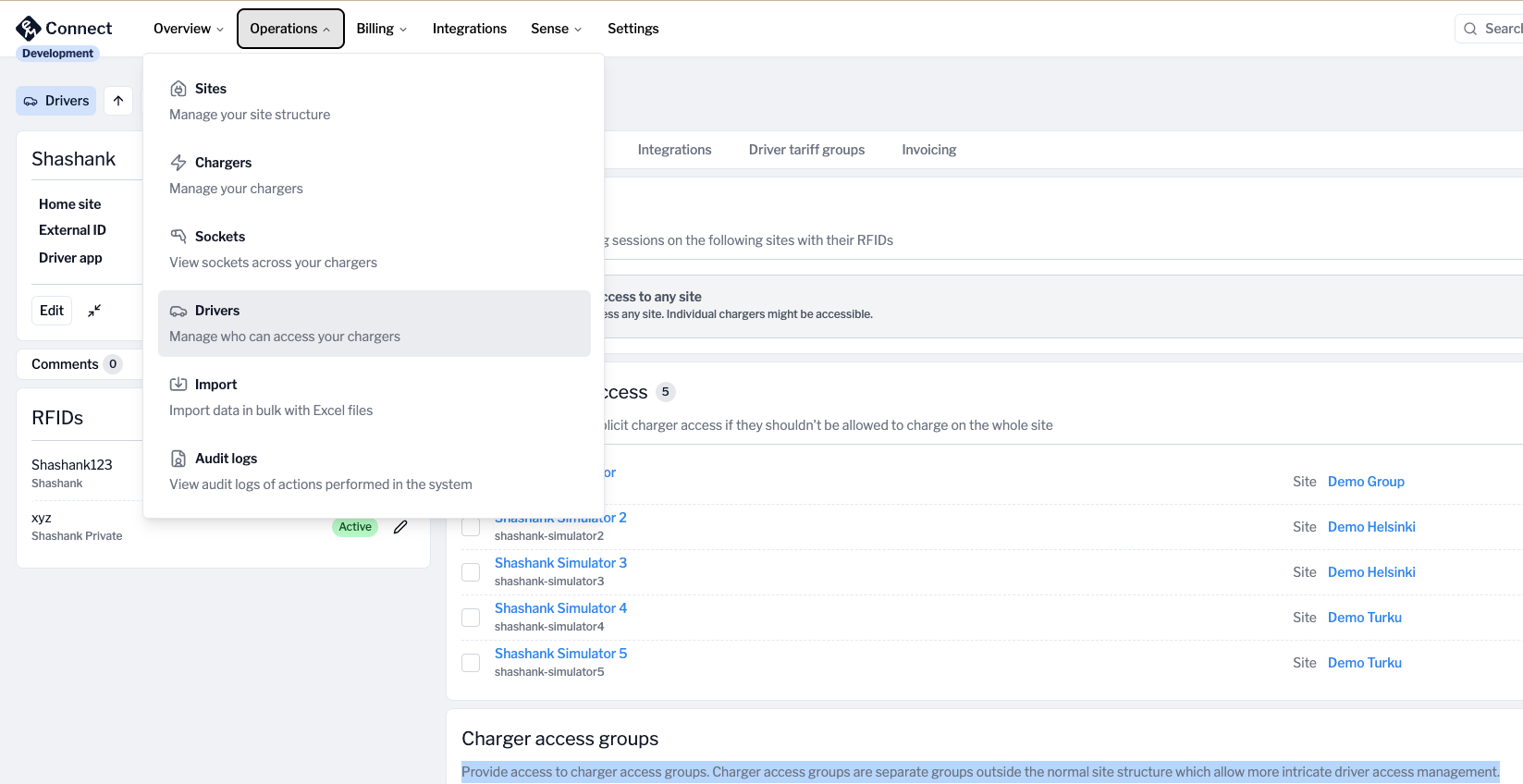The width and height of the screenshot is (1523, 784).
Task: Click the Audit logs document icon
Action: 178,459
